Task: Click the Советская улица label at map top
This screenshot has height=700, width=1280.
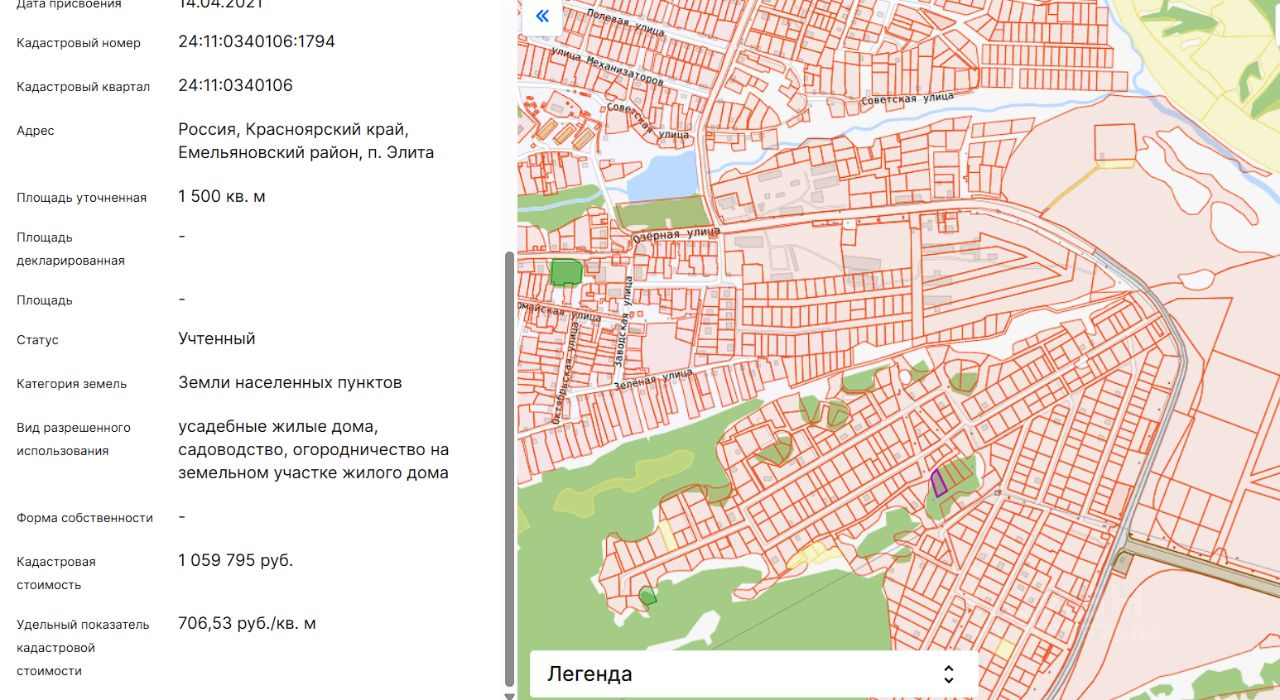Action: (907, 99)
